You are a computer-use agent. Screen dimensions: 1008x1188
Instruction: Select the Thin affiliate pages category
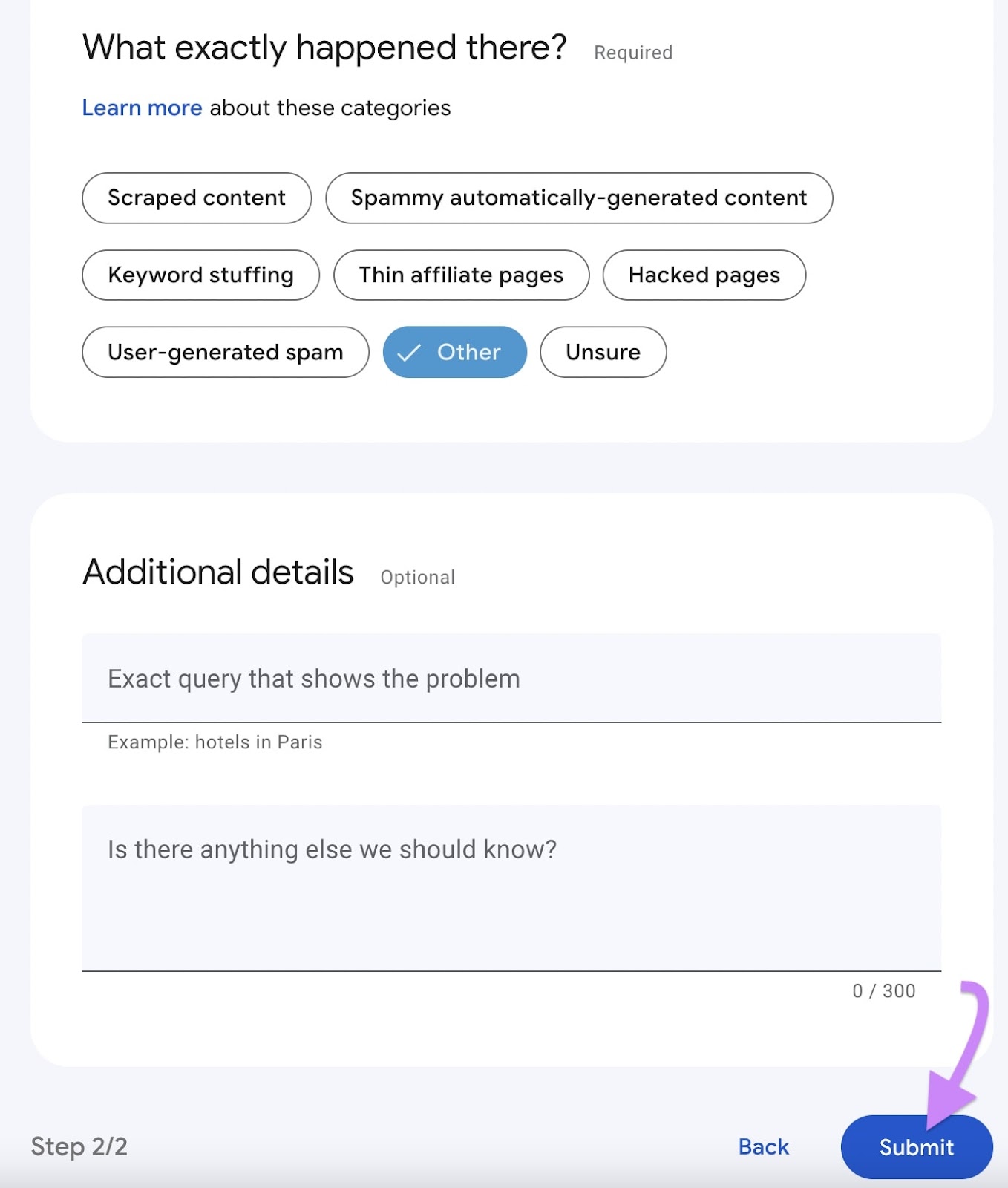[x=460, y=275]
